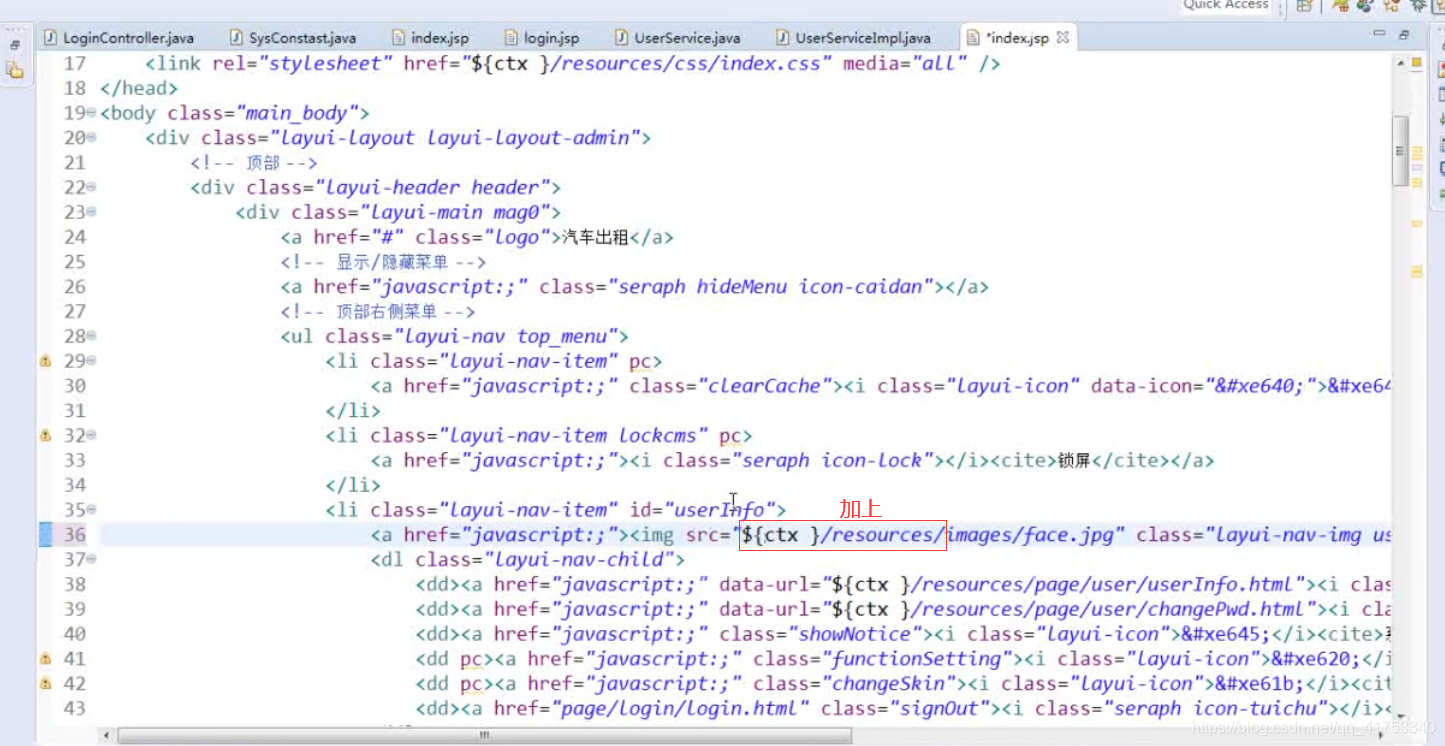Click the vertical scrollbar up arrow
This screenshot has height=746, width=1445.
coord(1401,63)
